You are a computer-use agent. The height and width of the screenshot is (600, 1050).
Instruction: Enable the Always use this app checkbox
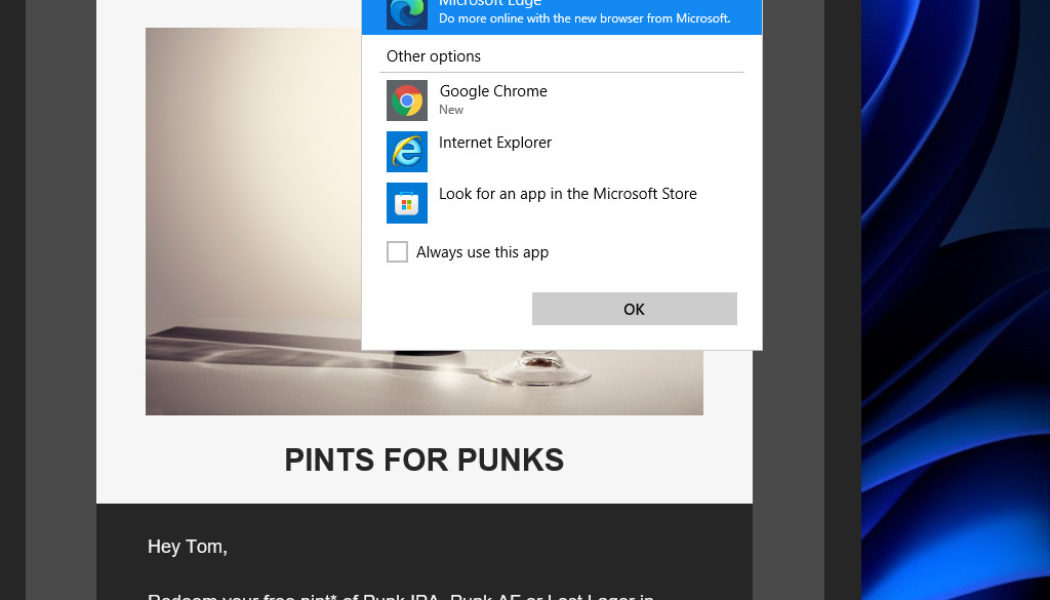(397, 252)
